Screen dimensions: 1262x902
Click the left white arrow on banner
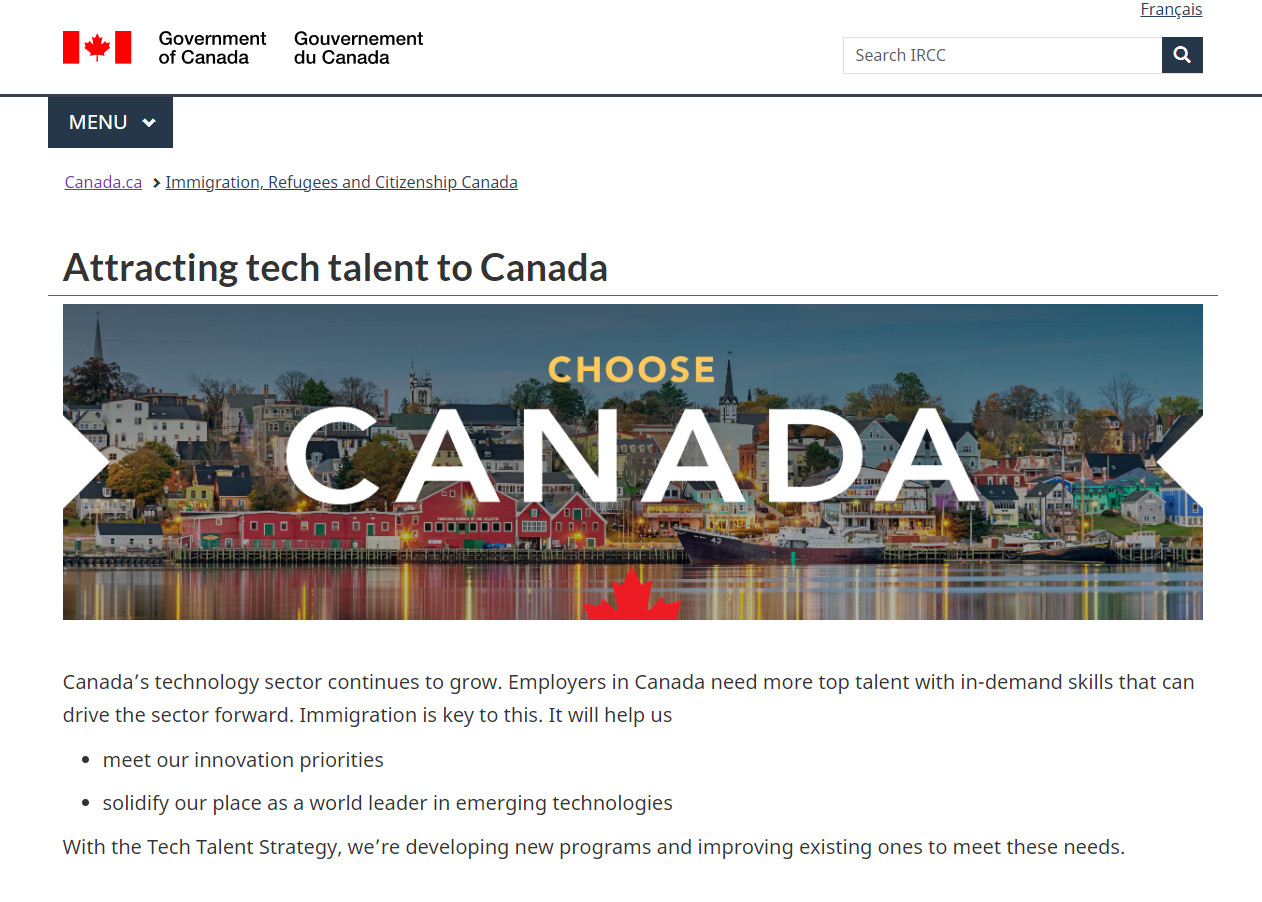coord(86,461)
